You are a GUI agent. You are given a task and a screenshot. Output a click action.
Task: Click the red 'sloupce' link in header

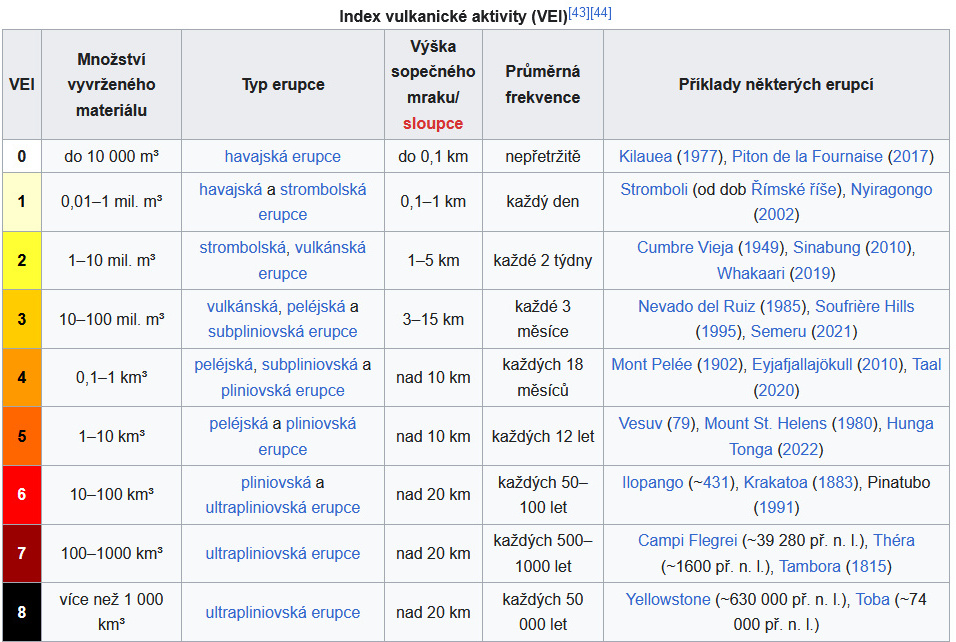click(433, 124)
